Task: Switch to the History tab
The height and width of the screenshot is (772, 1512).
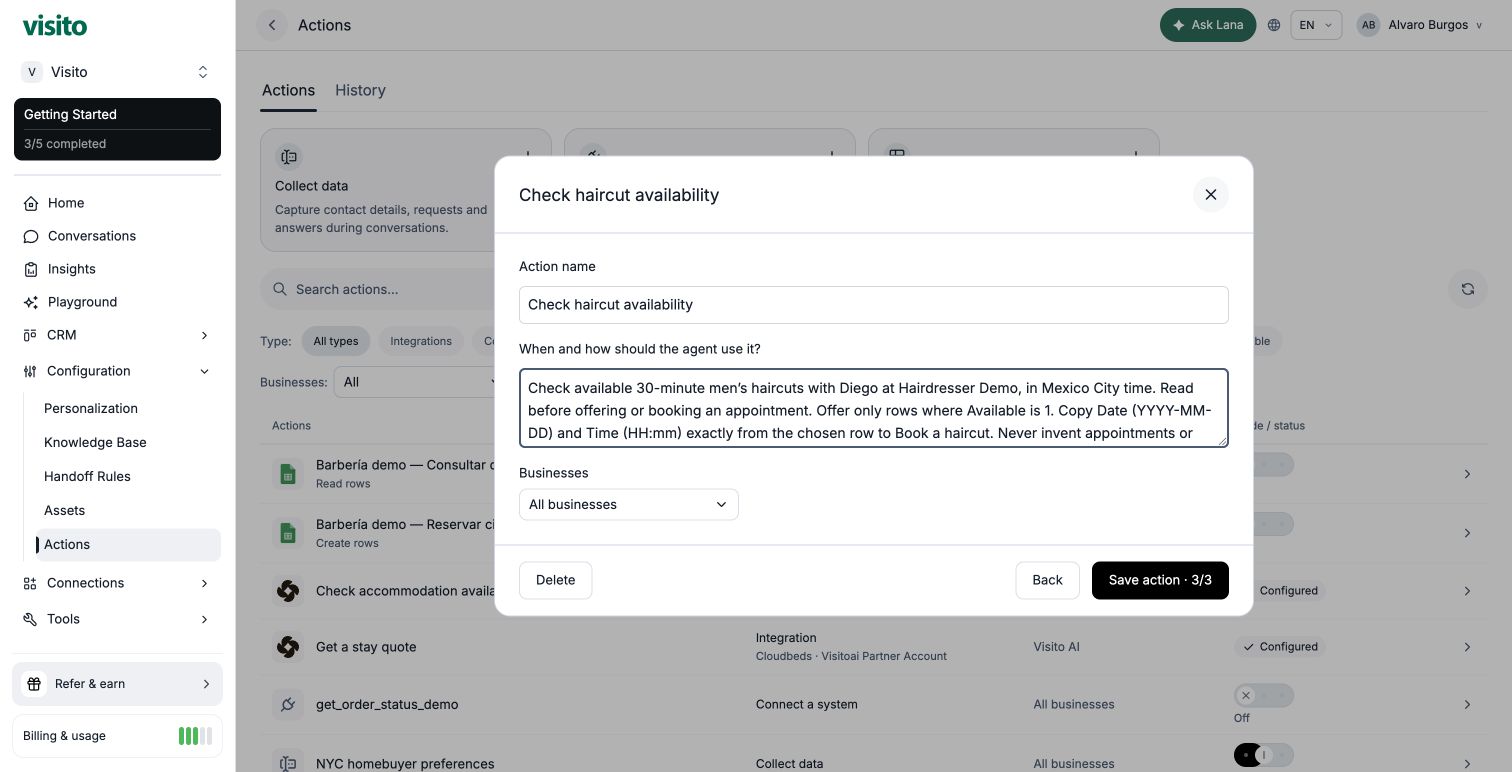Action: 360,90
